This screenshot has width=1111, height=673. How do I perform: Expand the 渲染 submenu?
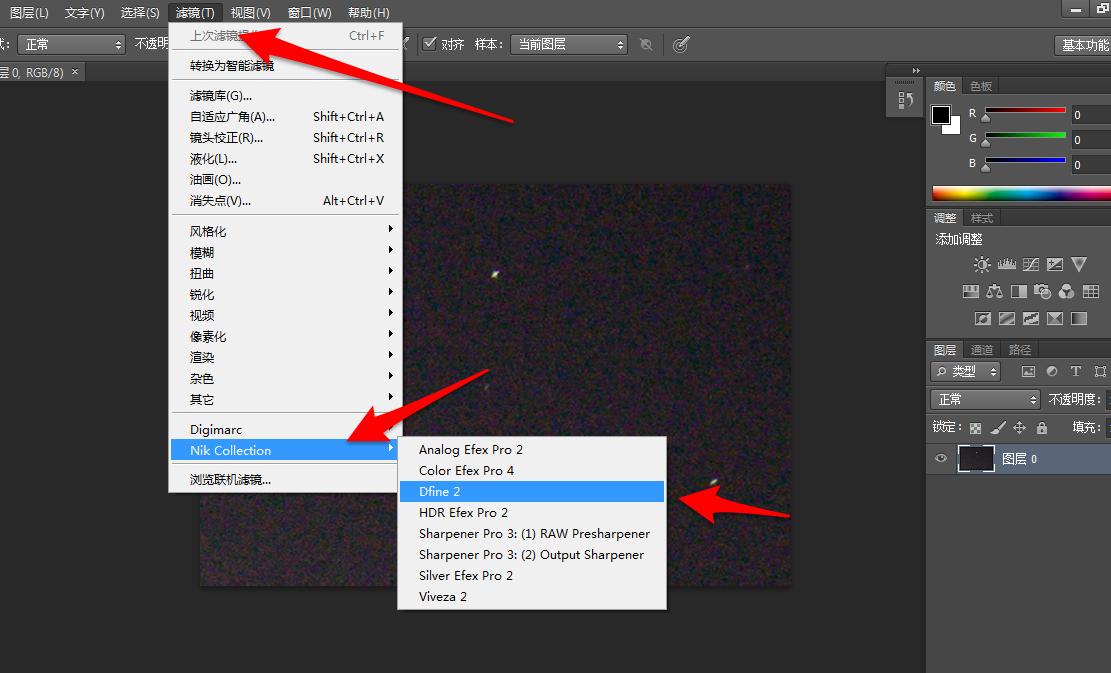click(285, 358)
